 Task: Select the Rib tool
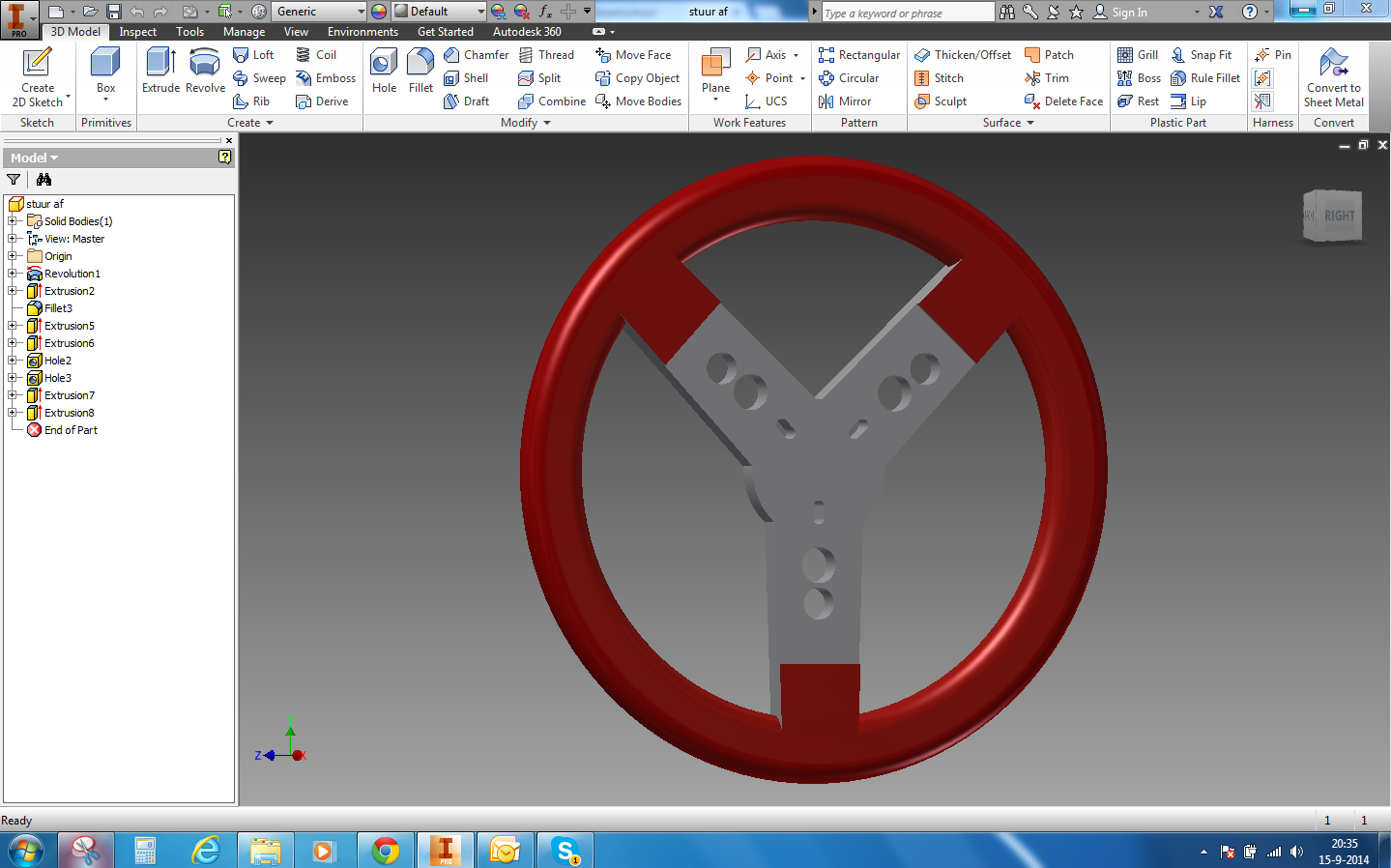[251, 101]
